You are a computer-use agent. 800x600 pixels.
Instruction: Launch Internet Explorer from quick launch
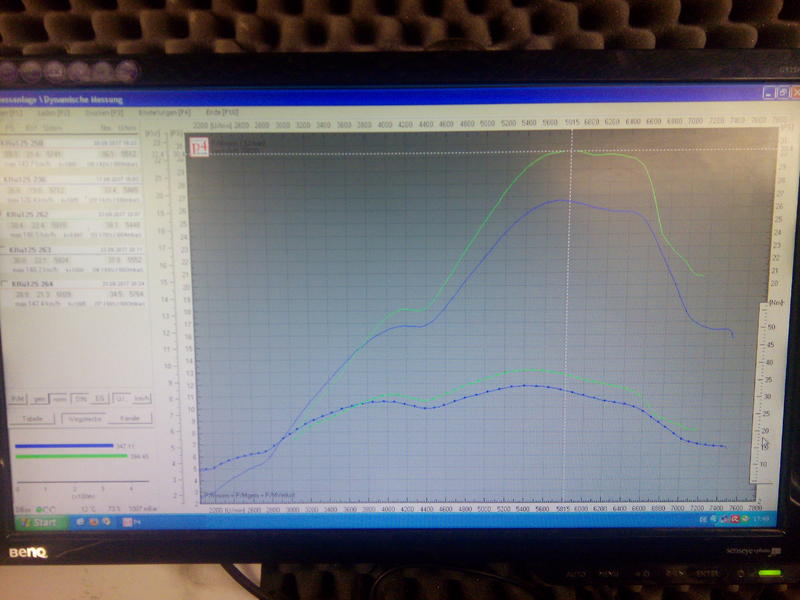(80, 522)
